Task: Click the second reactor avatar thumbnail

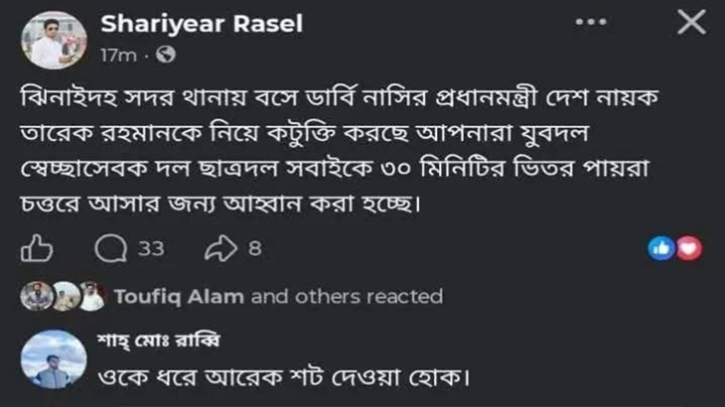Action: (x=65, y=296)
